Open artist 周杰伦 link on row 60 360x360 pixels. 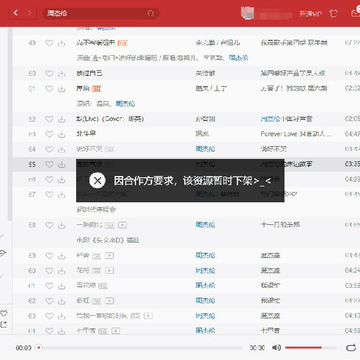[x=205, y=271]
